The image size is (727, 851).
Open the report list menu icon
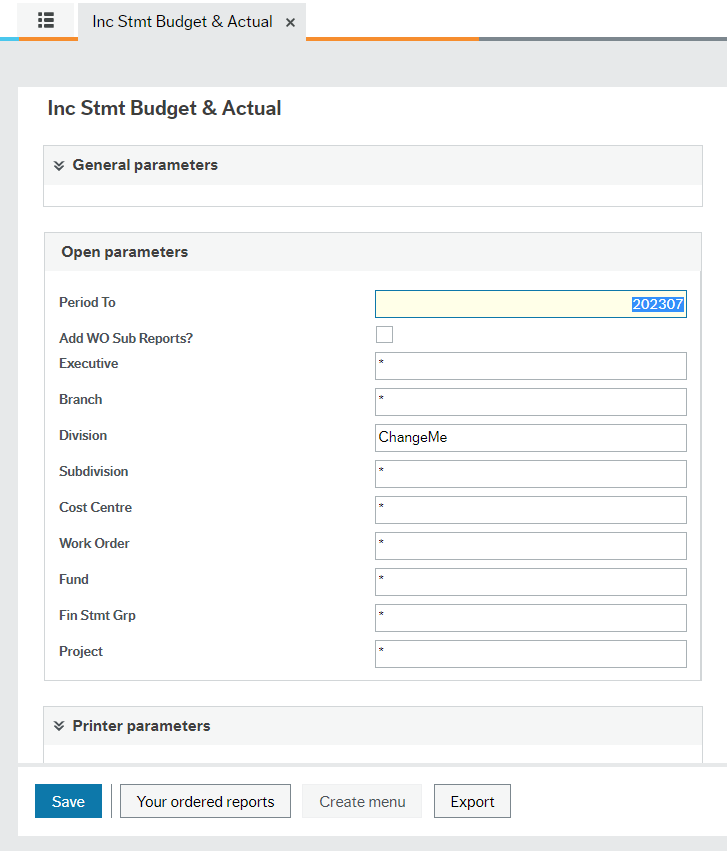(x=45, y=21)
